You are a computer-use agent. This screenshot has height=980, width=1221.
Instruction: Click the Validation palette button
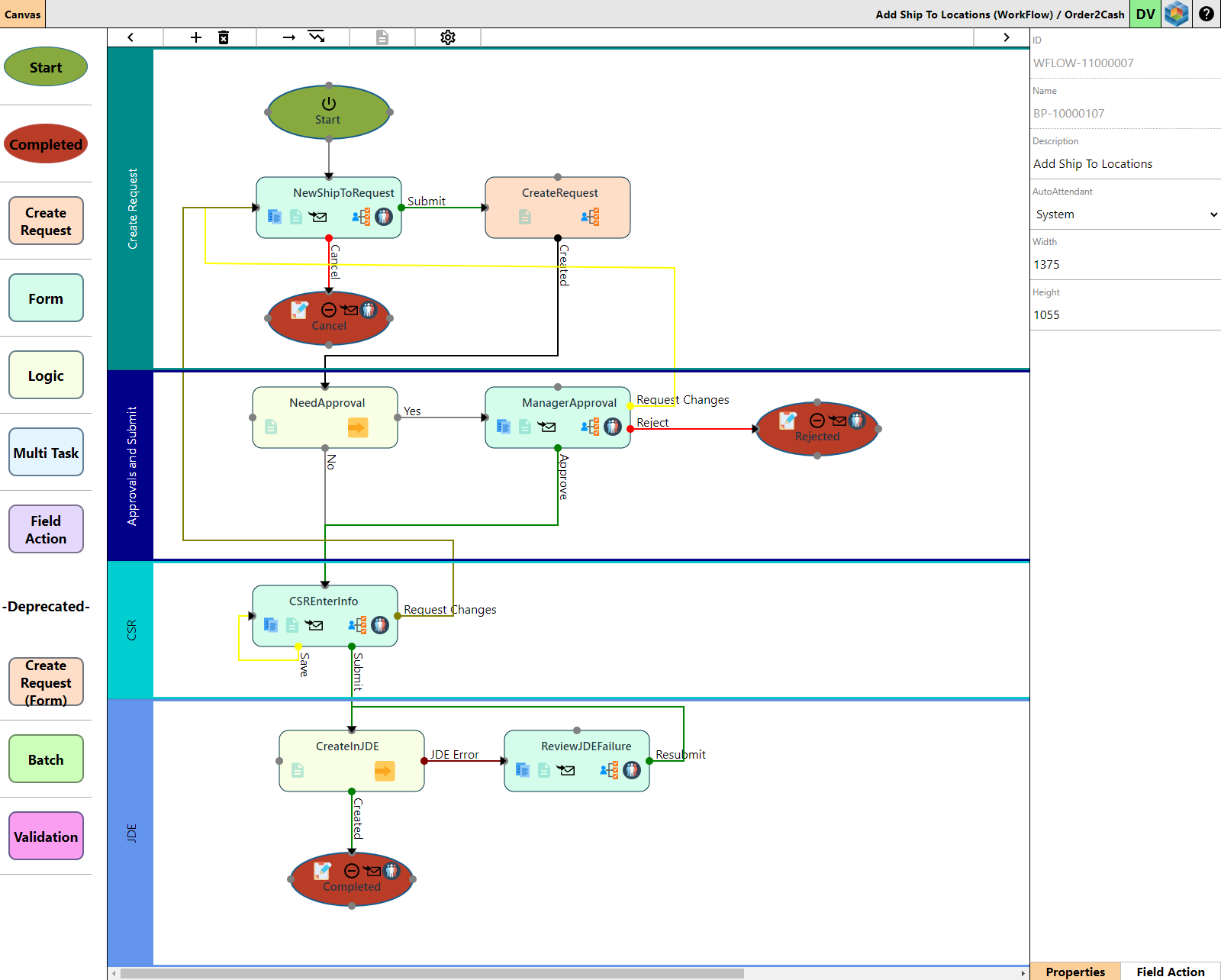click(46, 837)
